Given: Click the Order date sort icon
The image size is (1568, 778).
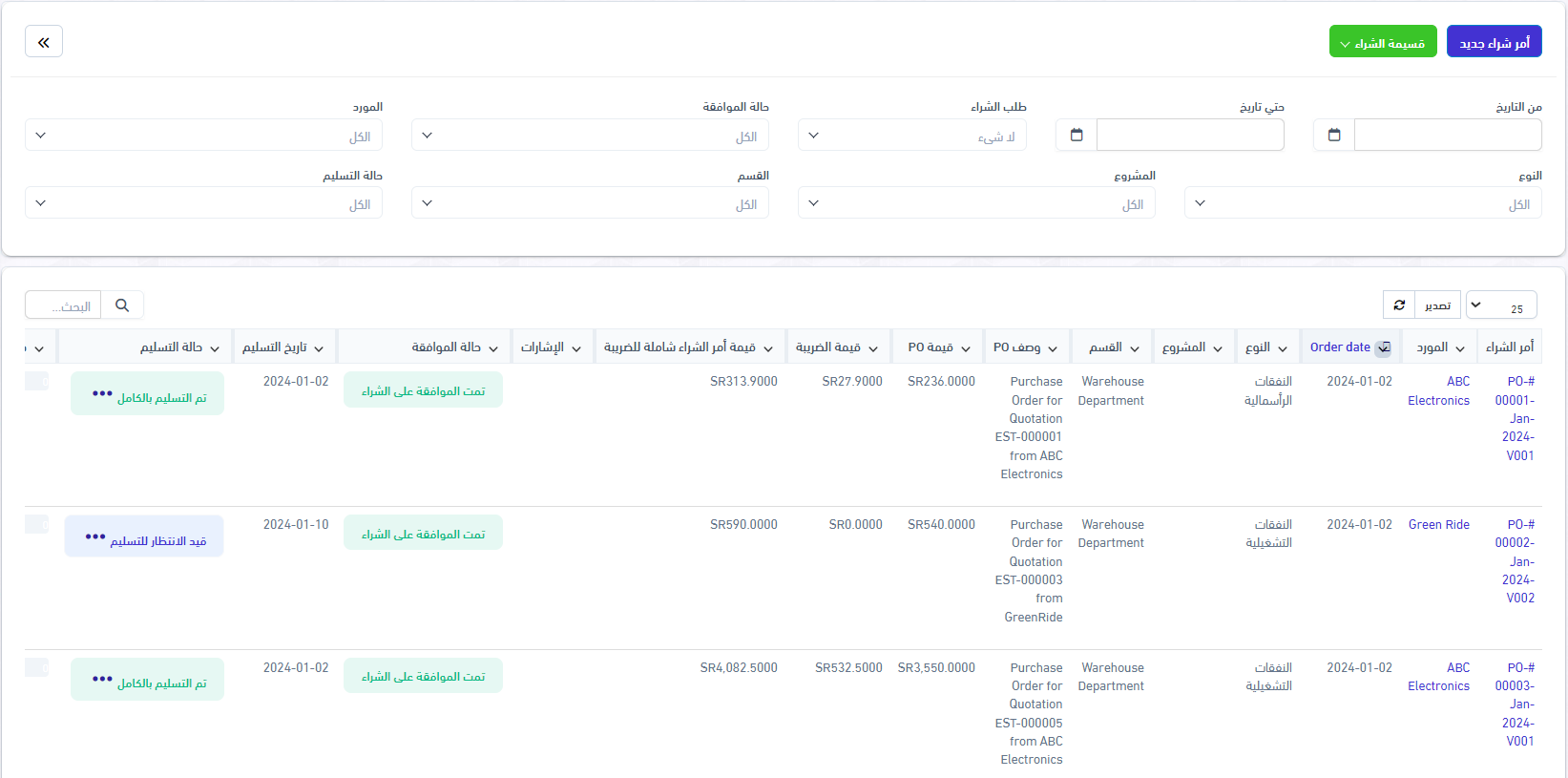Looking at the screenshot, I should click(x=1383, y=347).
